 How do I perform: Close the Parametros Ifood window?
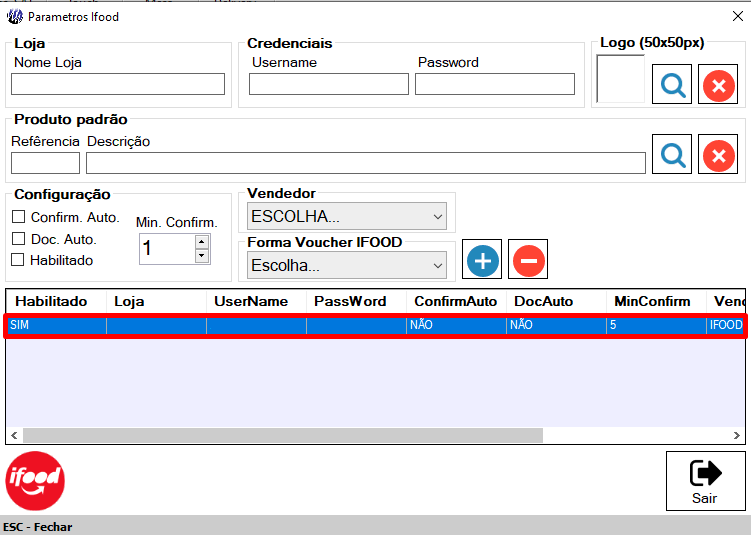point(738,16)
